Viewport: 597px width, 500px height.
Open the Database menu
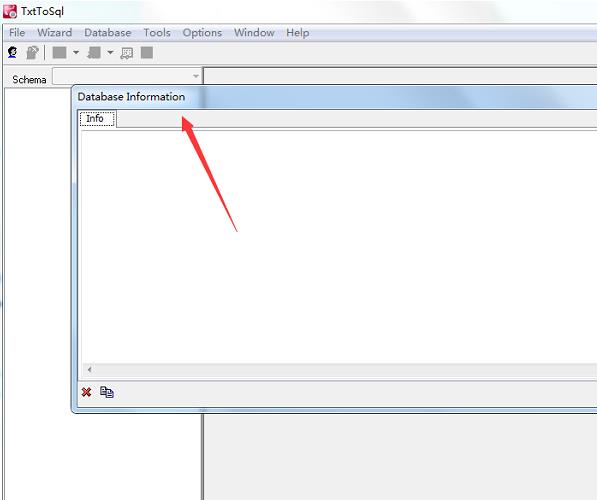pyautogui.click(x=108, y=33)
